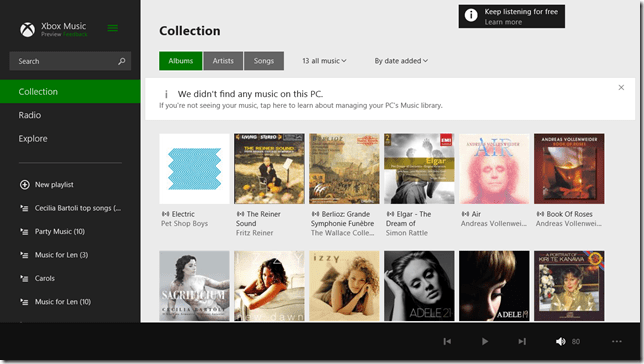Open Party Music (10) playlist
Image resolution: width=644 pixels, height=364 pixels.
click(60, 232)
